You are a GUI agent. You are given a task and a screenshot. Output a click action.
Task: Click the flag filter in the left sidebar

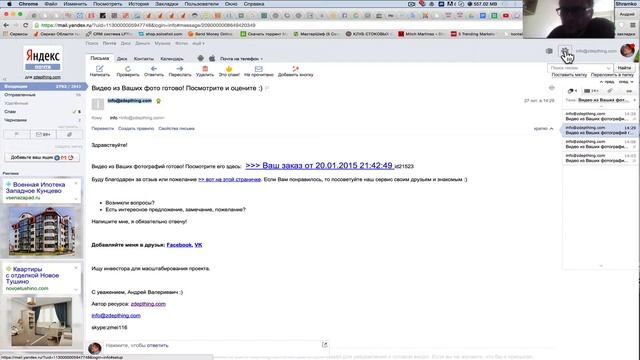click(x=16, y=134)
